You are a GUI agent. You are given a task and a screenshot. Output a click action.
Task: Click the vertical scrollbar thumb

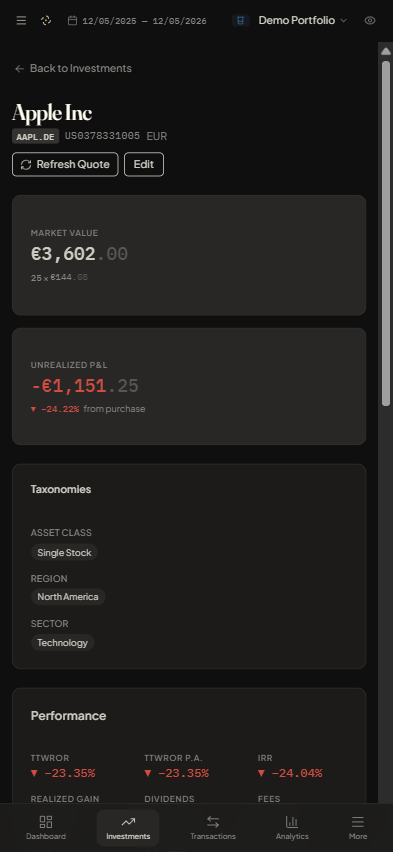pyautogui.click(x=386, y=234)
